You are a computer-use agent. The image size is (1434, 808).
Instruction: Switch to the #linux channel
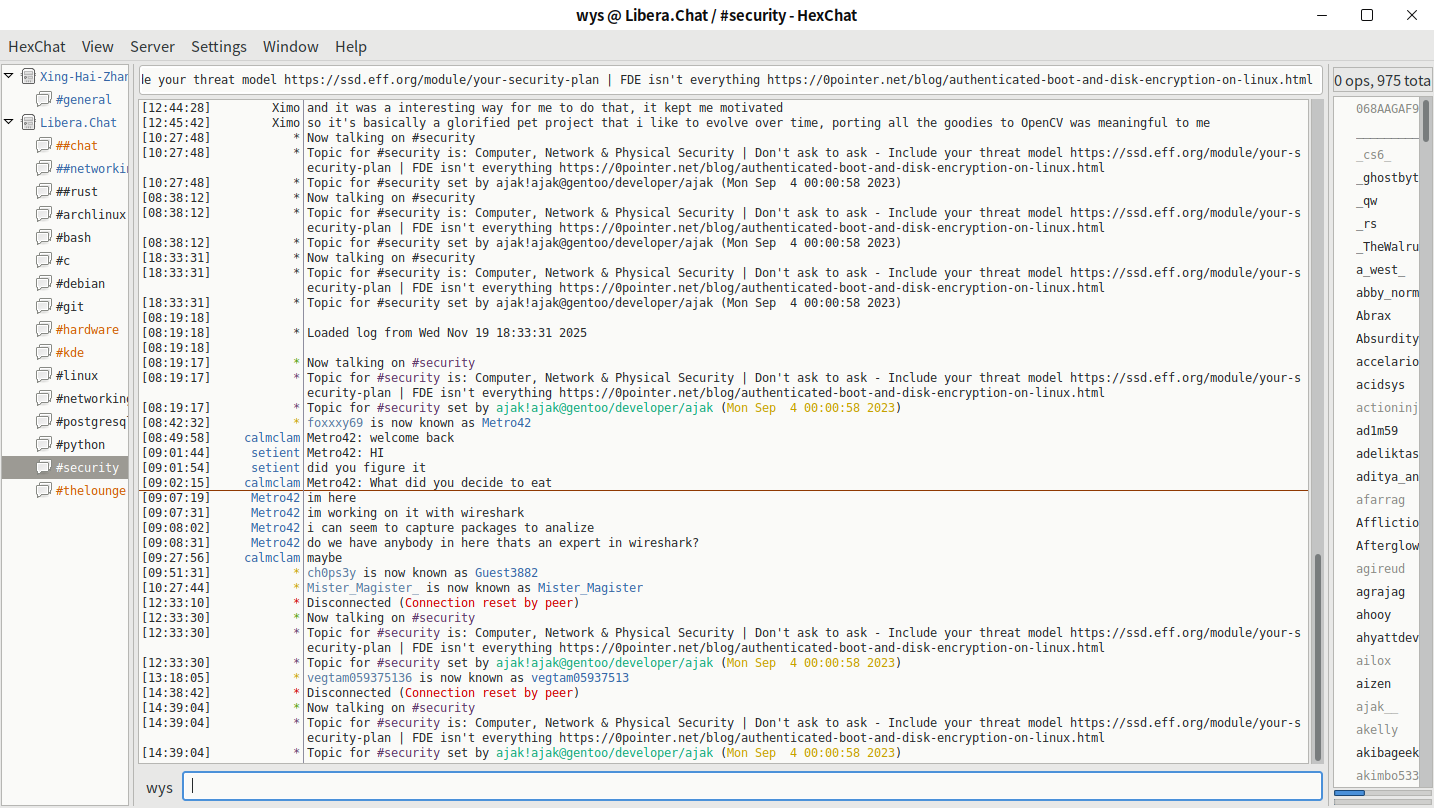click(77, 376)
